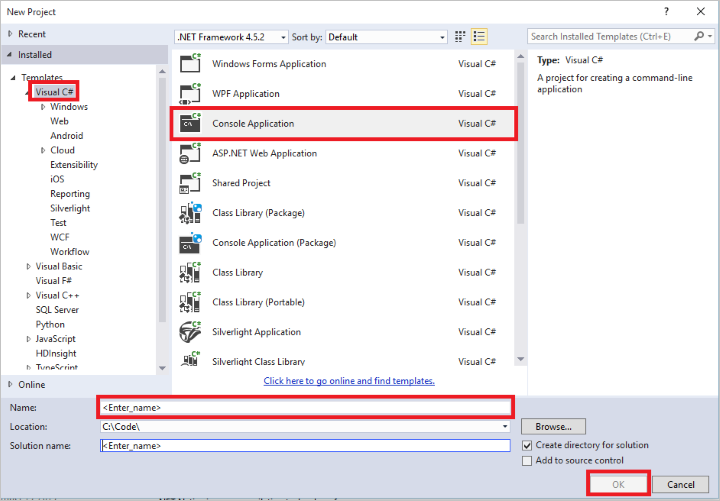Select the ASP.NET Web Application icon
720x501 pixels.
pos(190,153)
